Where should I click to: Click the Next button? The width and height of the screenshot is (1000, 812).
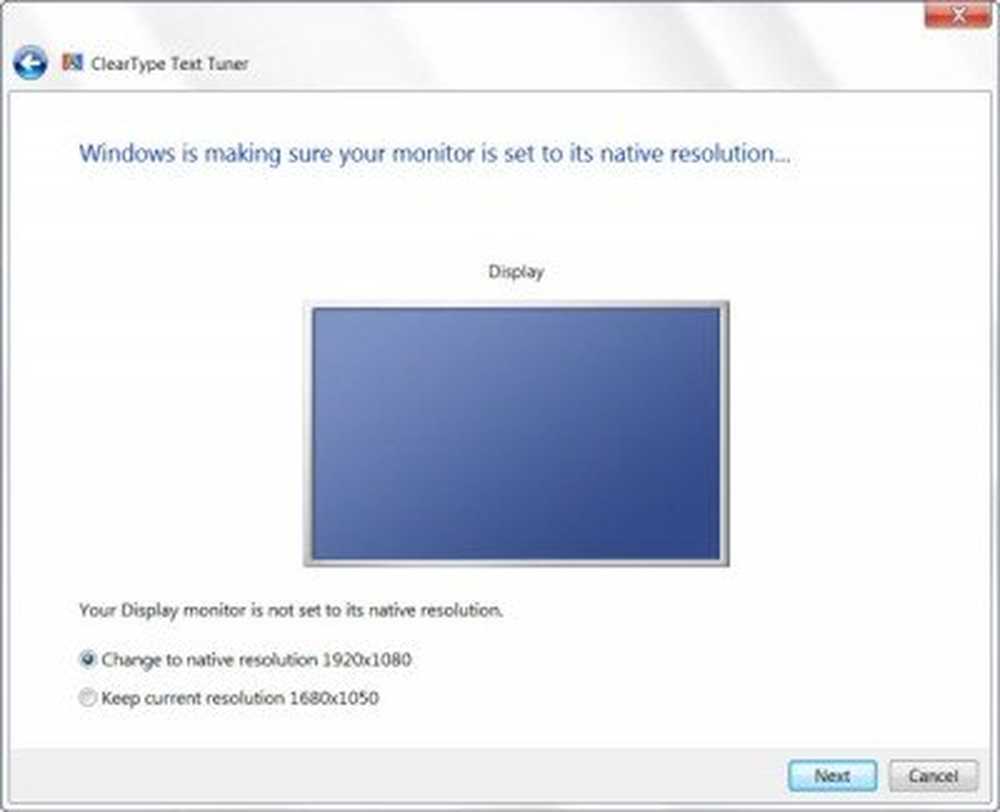click(832, 776)
